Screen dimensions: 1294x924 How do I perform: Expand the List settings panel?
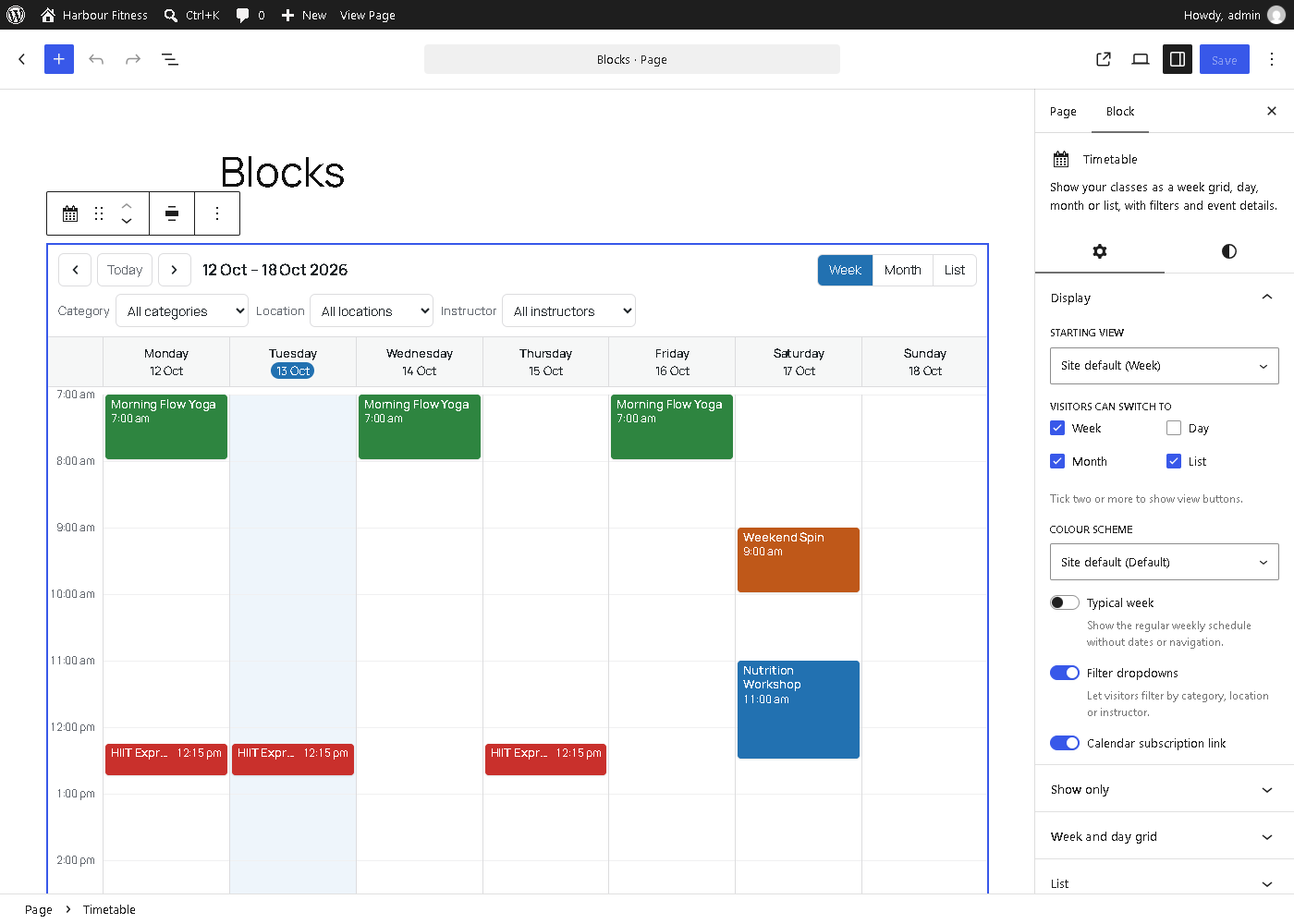[1165, 883]
